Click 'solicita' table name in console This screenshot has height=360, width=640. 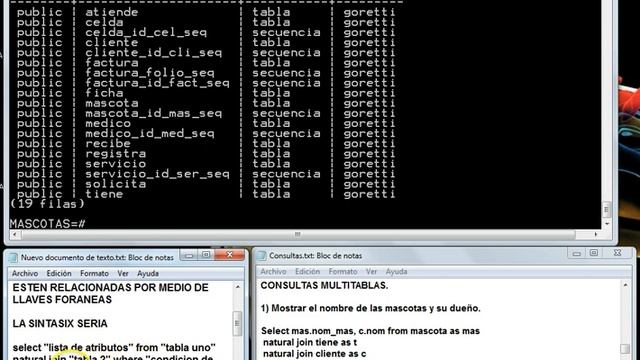point(116,184)
